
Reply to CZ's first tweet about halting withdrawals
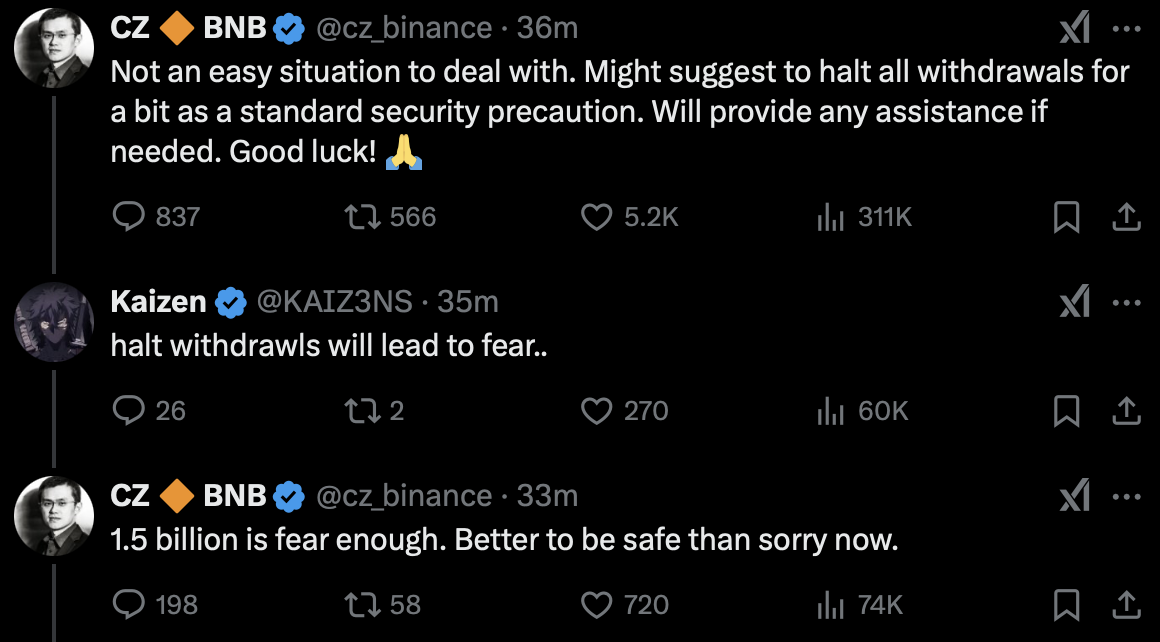pyautogui.click(x=128, y=217)
